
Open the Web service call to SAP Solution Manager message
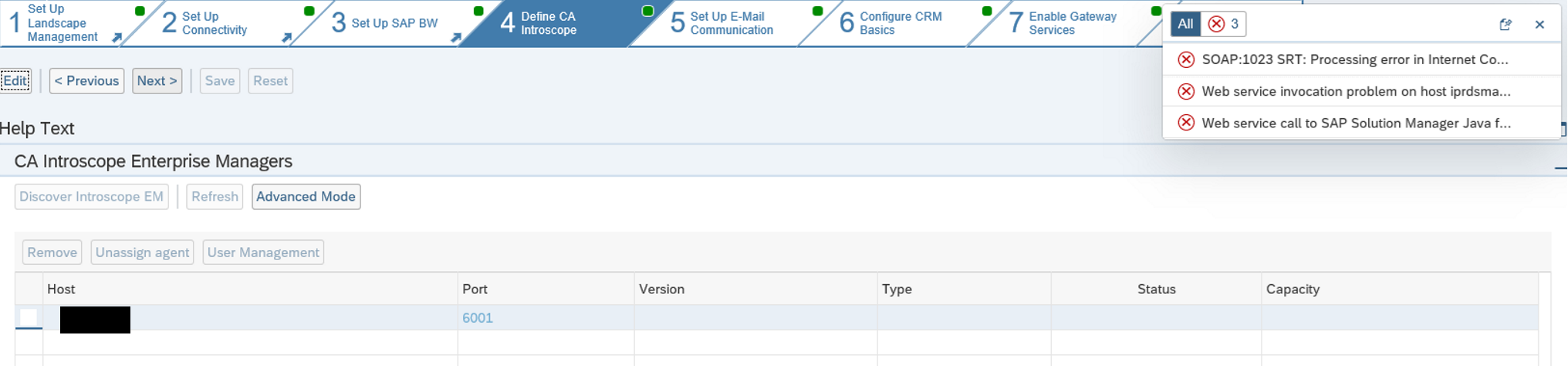(1356, 123)
